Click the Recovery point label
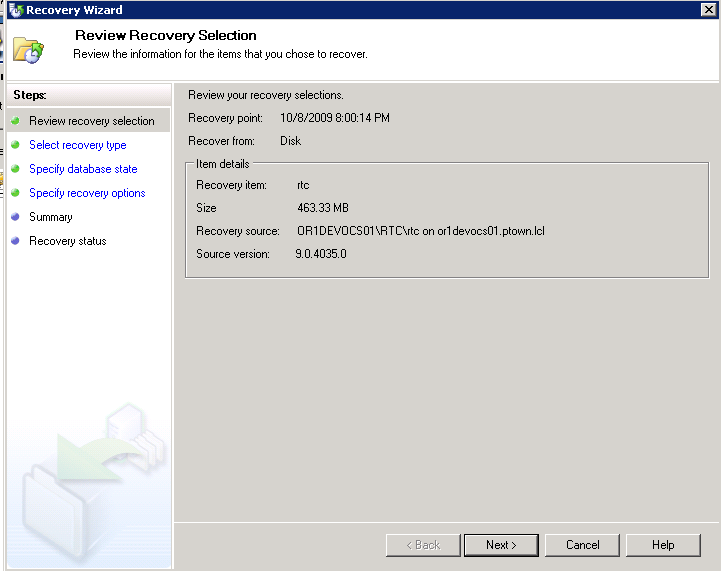 [225, 118]
